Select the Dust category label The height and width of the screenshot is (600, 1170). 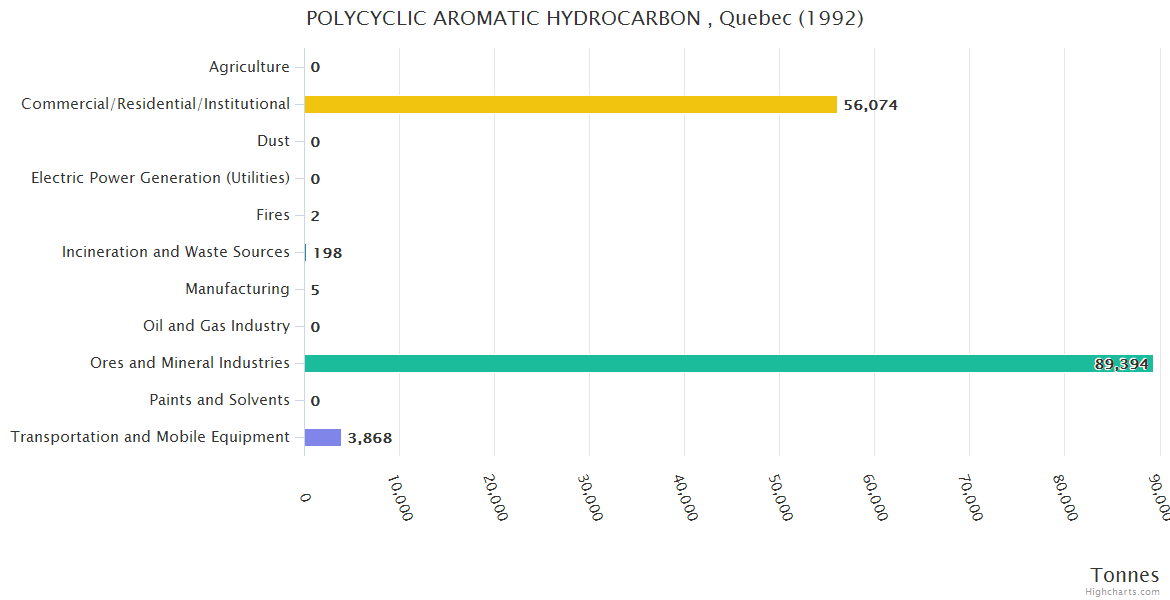point(273,141)
